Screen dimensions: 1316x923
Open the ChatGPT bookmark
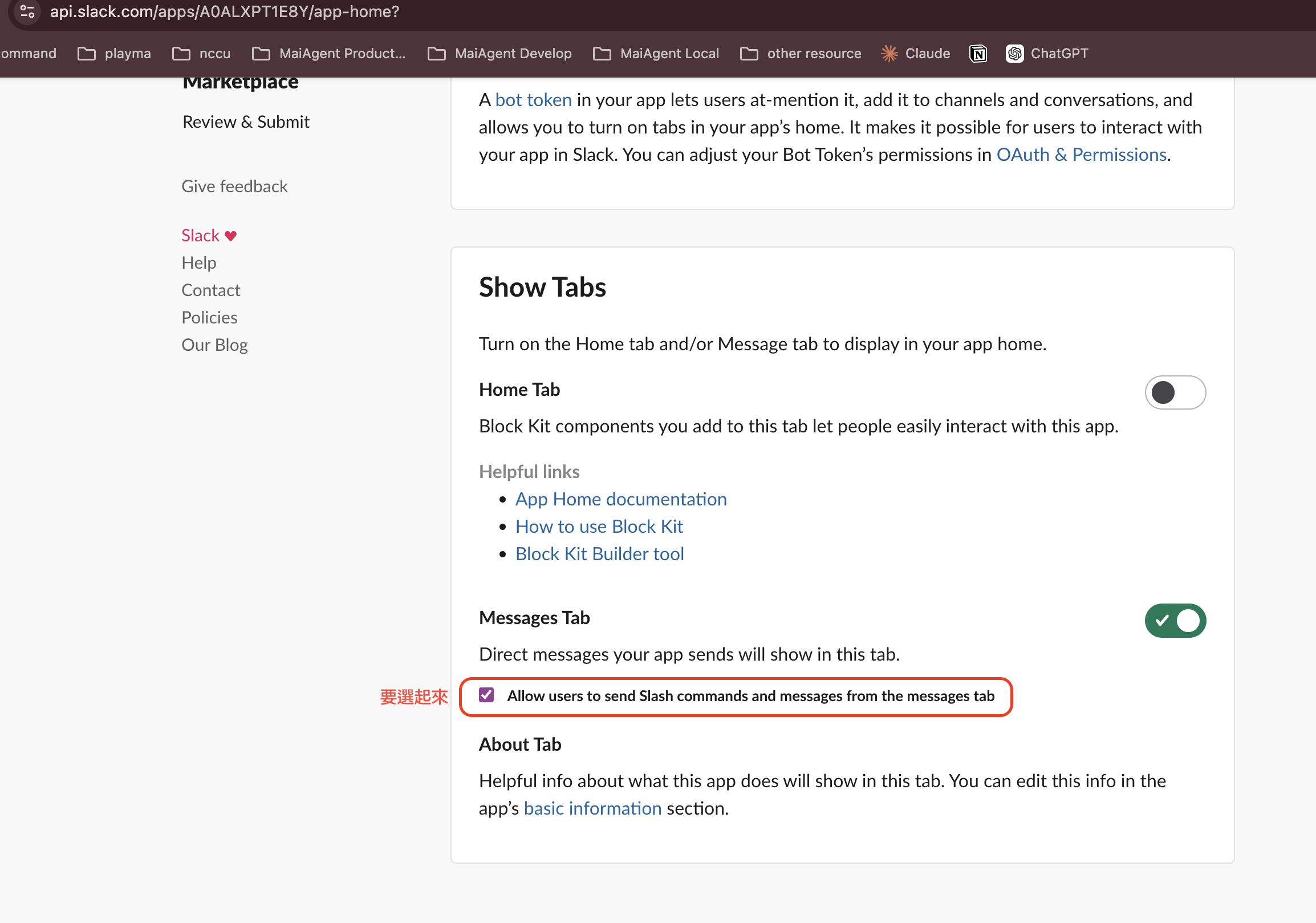tap(1047, 53)
